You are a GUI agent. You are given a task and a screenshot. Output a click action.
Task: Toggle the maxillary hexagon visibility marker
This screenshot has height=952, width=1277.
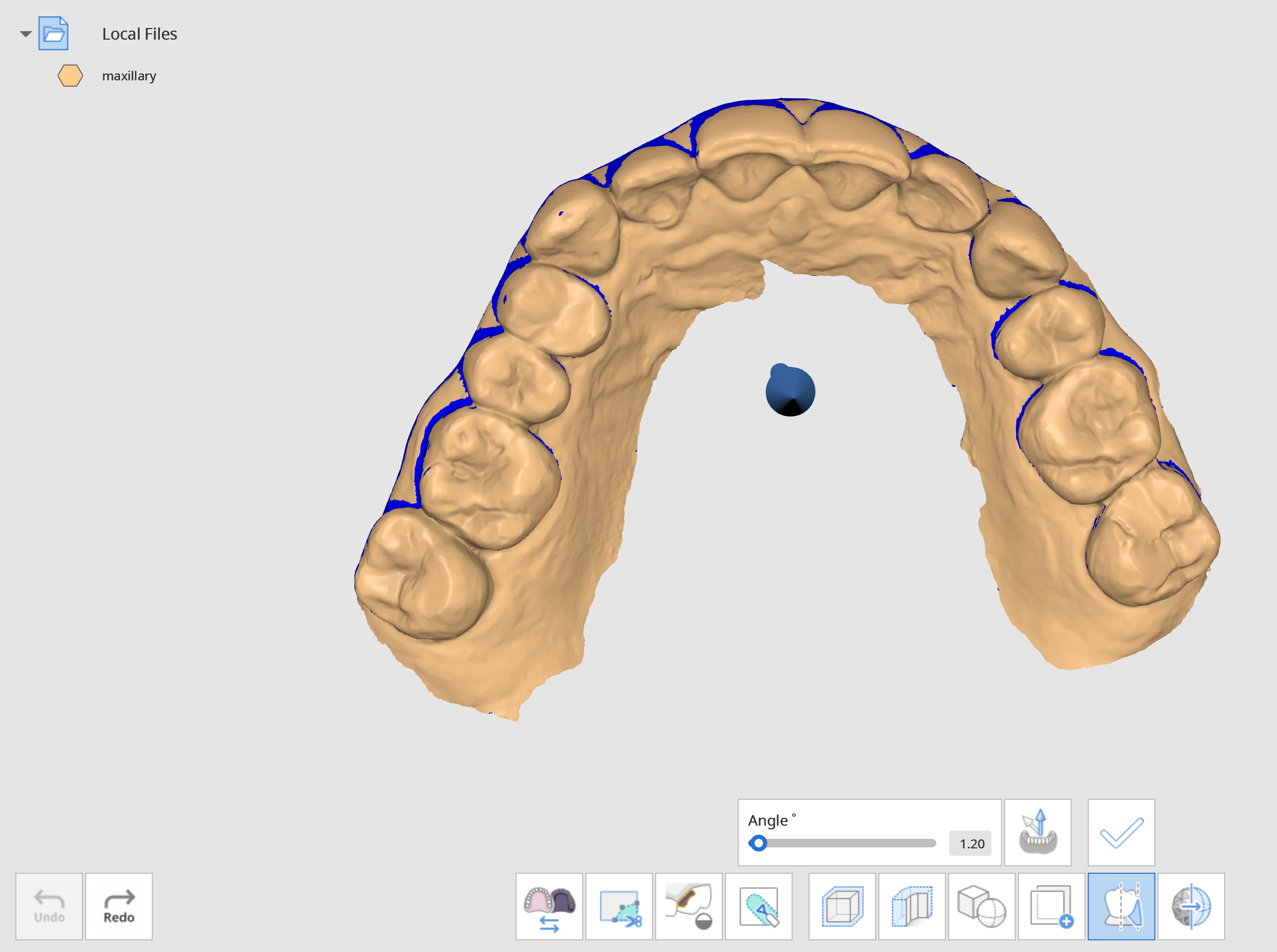[x=70, y=76]
